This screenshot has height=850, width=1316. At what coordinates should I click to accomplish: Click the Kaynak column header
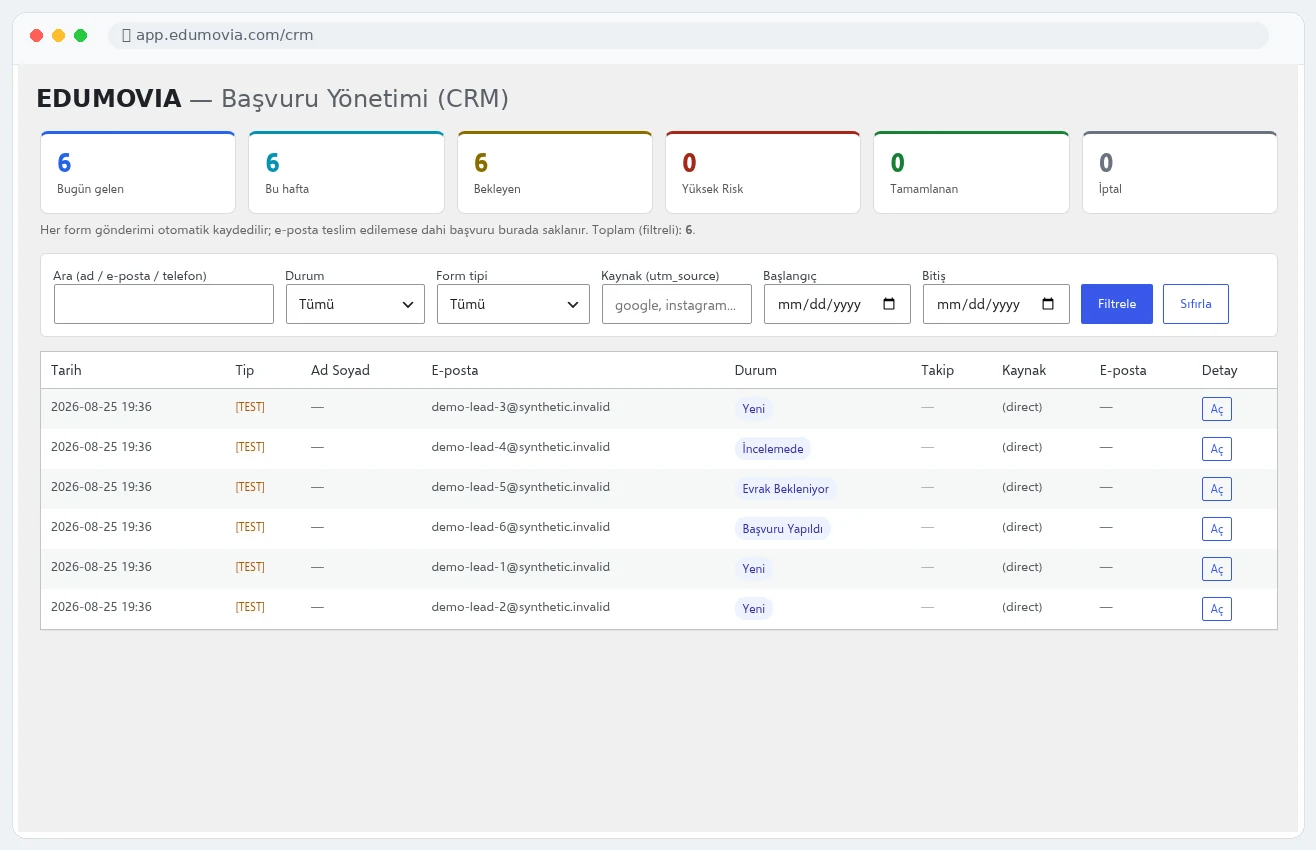[1024, 370]
